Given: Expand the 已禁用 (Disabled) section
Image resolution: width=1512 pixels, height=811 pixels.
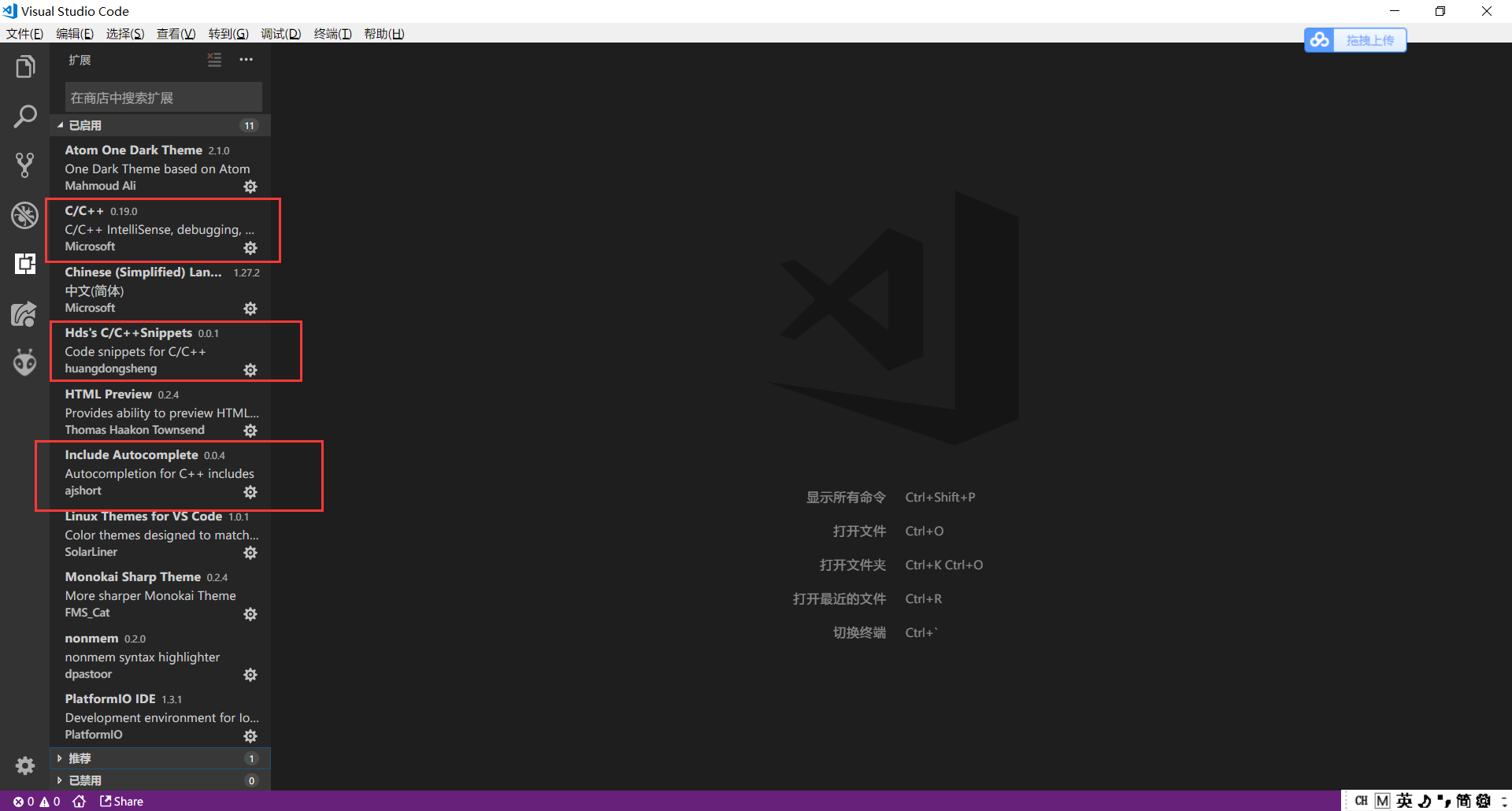Looking at the screenshot, I should 161,780.
